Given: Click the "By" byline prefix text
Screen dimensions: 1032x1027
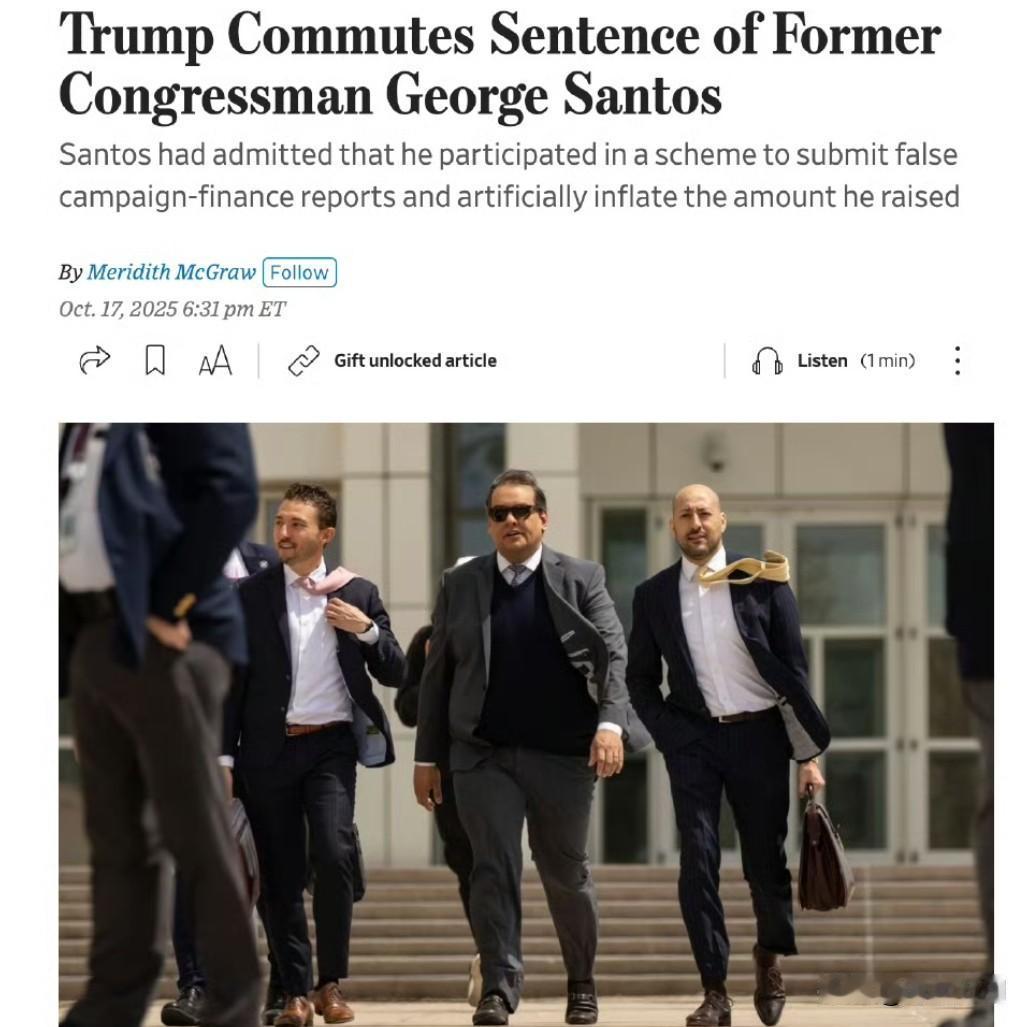Looking at the screenshot, I should click(70, 272).
